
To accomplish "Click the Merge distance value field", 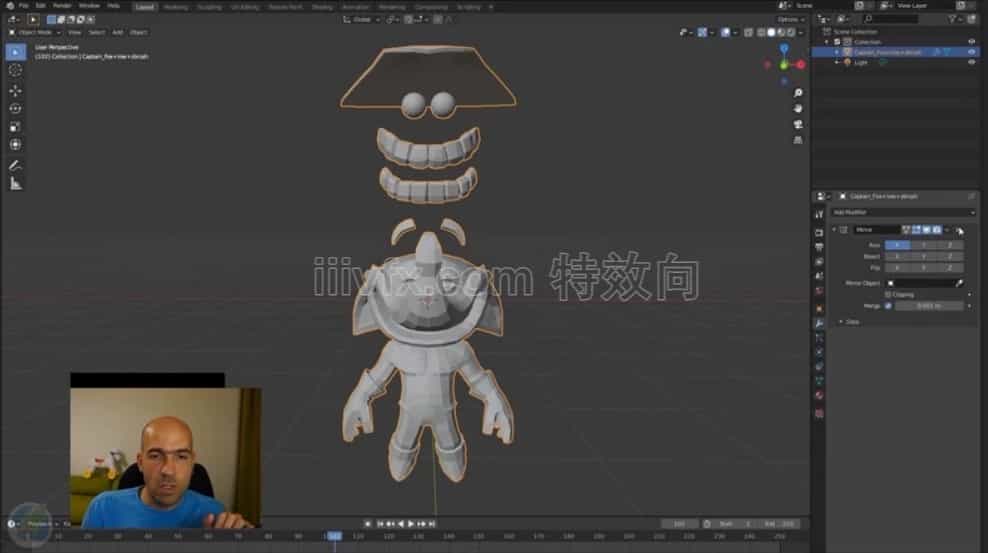I will [x=928, y=306].
